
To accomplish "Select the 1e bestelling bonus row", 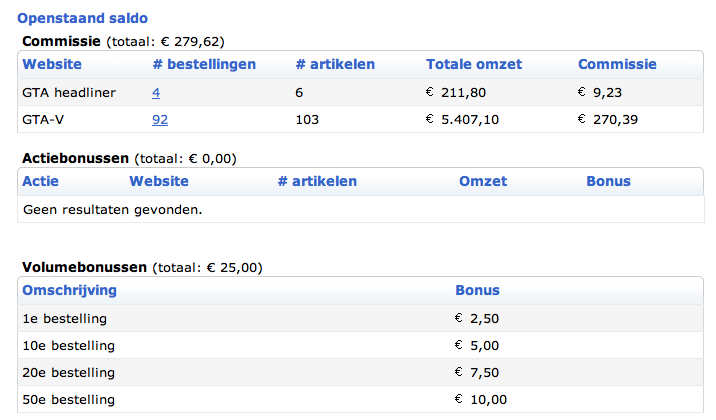I will click(360, 319).
